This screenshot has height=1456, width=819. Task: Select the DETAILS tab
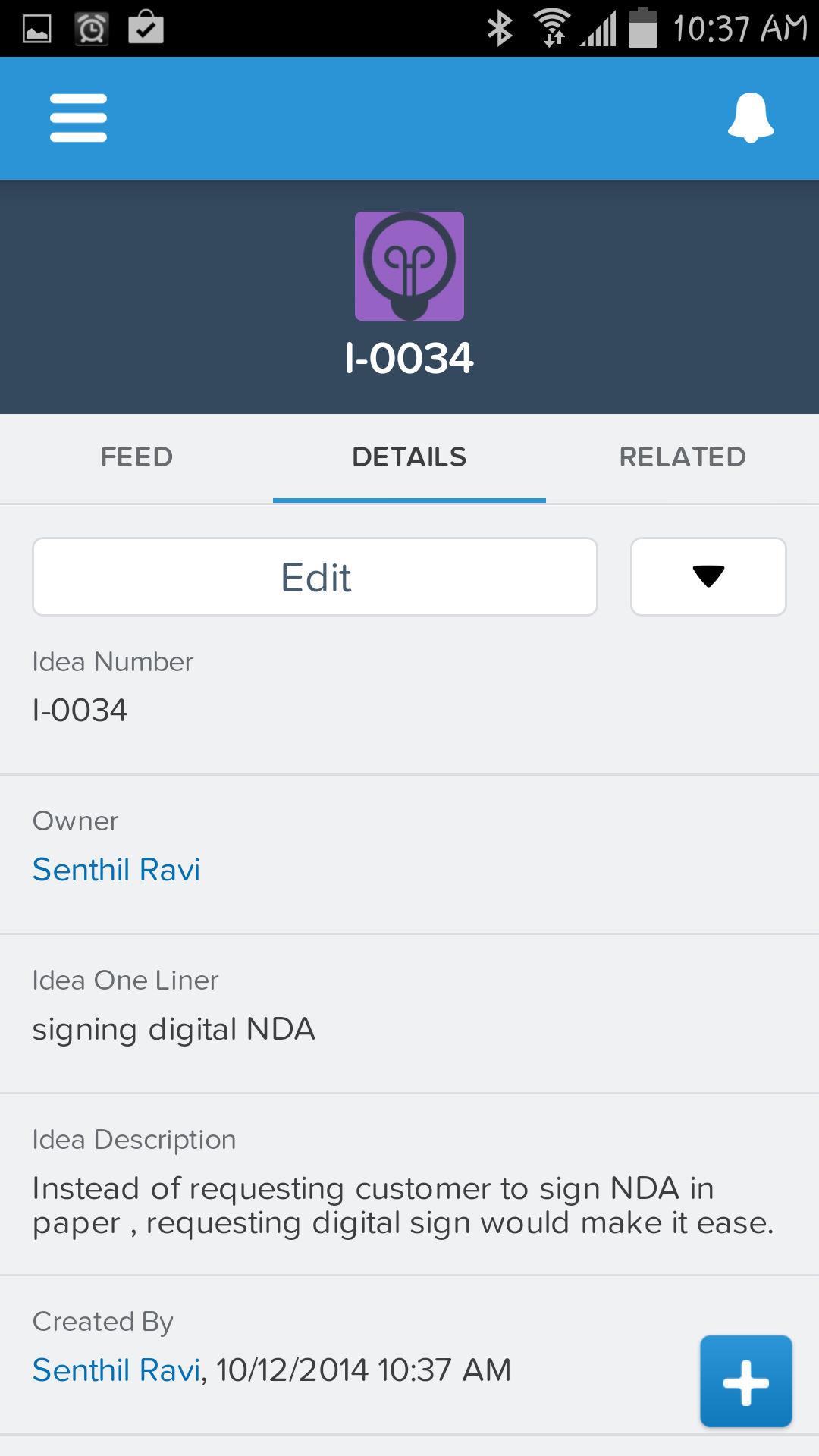409,457
